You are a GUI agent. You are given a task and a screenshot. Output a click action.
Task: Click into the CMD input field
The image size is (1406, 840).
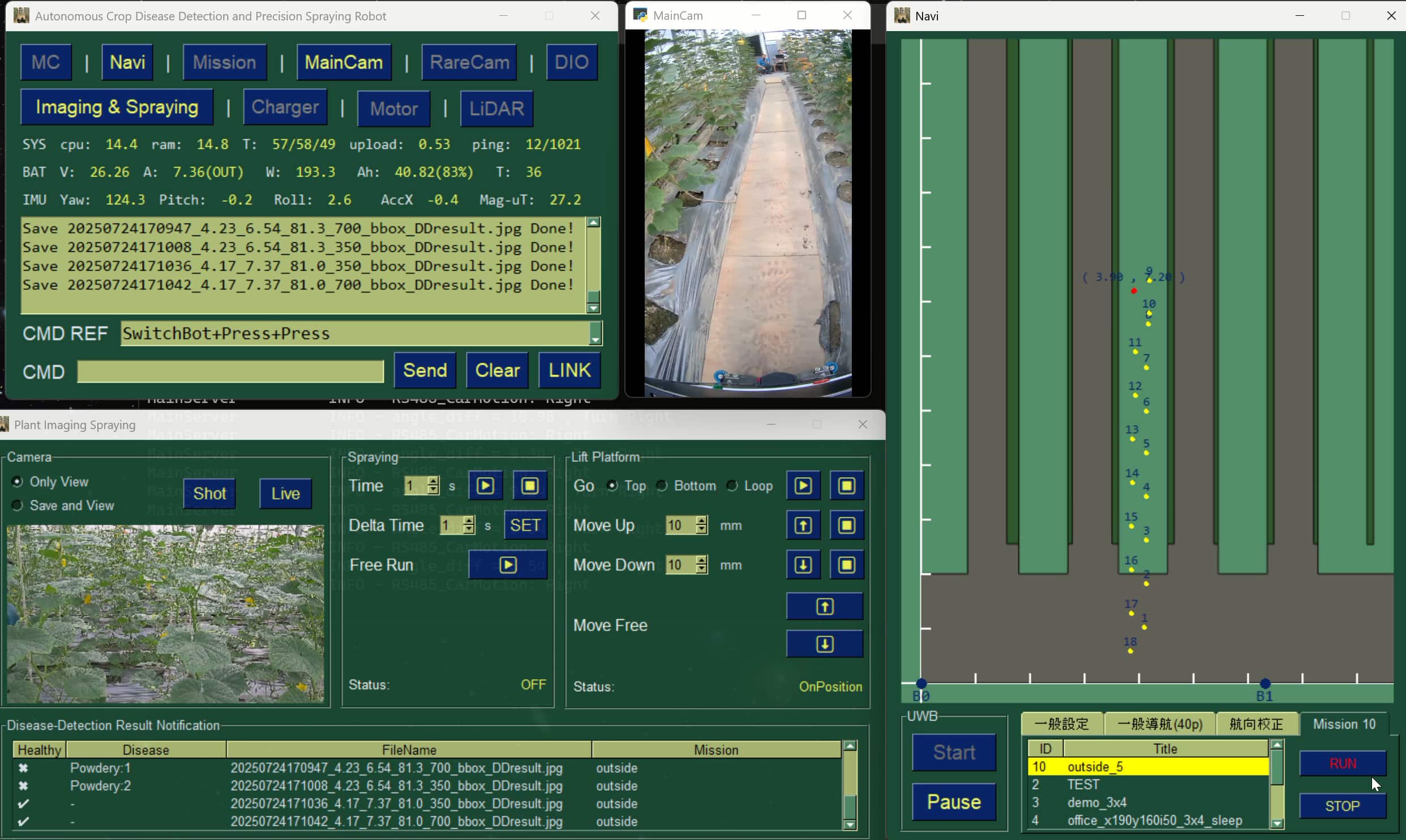230,371
